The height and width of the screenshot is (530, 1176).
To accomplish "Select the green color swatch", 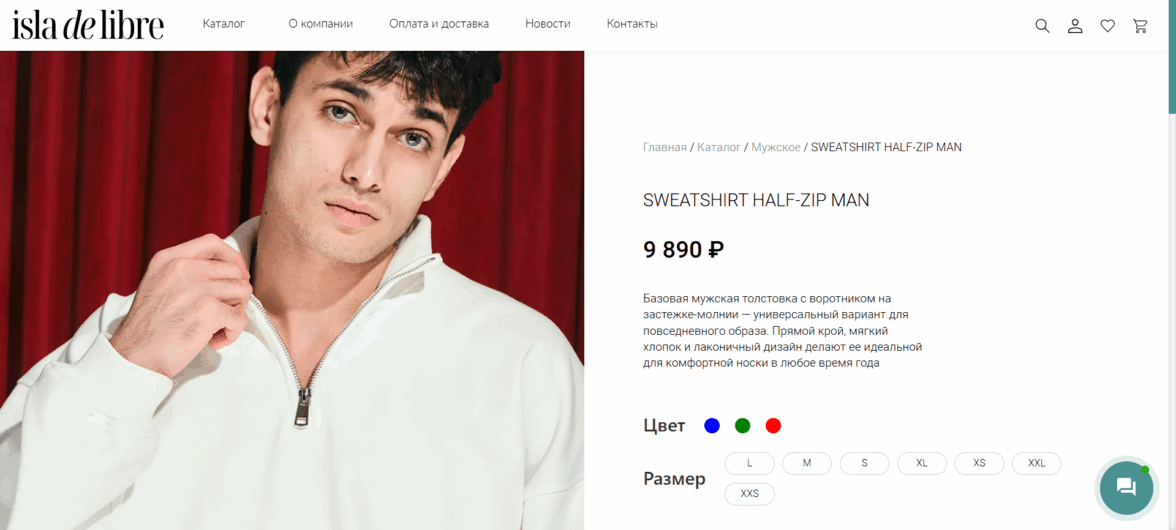I will [742, 426].
